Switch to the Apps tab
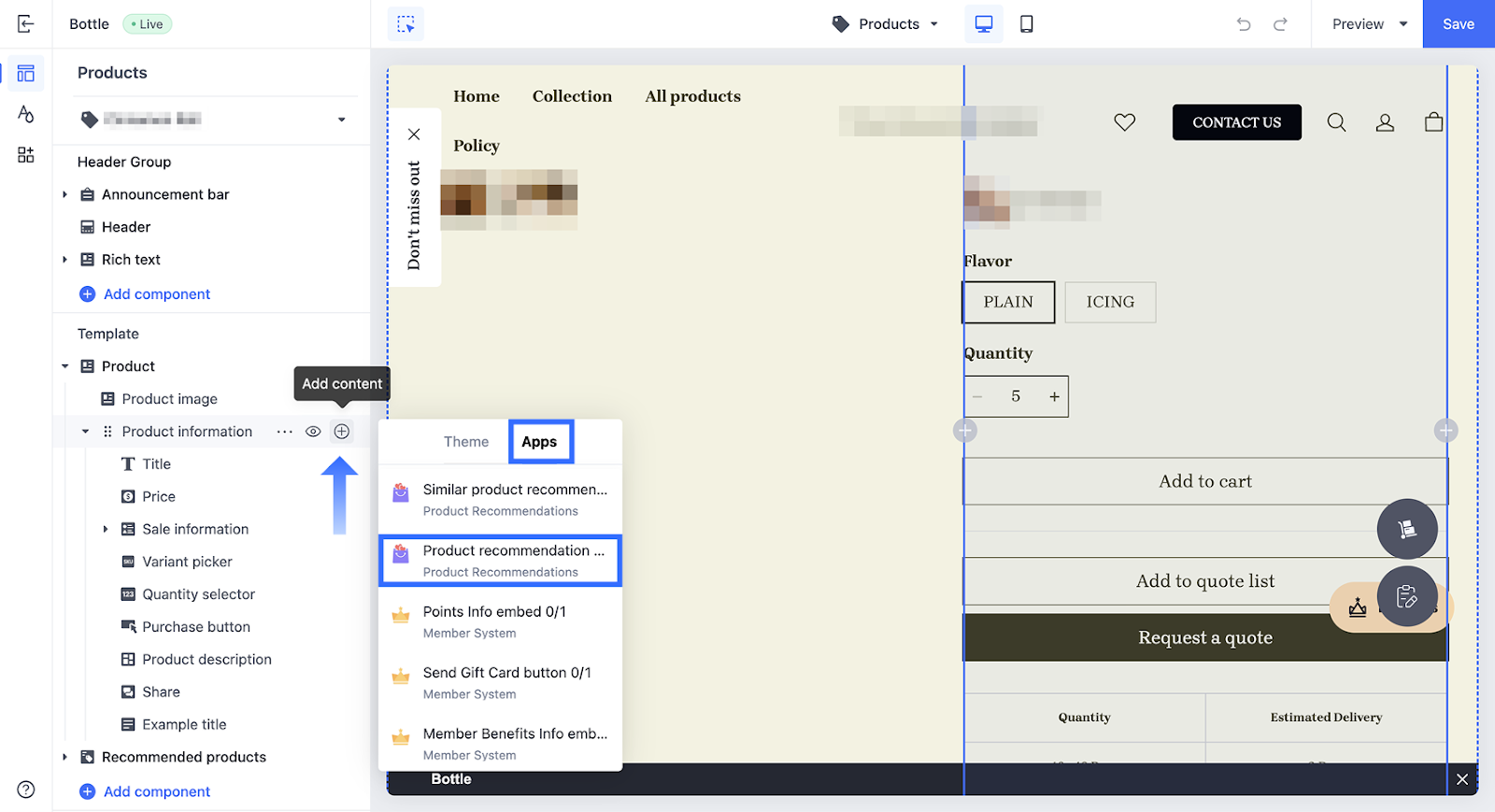Image resolution: width=1495 pixels, height=812 pixels. (x=539, y=442)
